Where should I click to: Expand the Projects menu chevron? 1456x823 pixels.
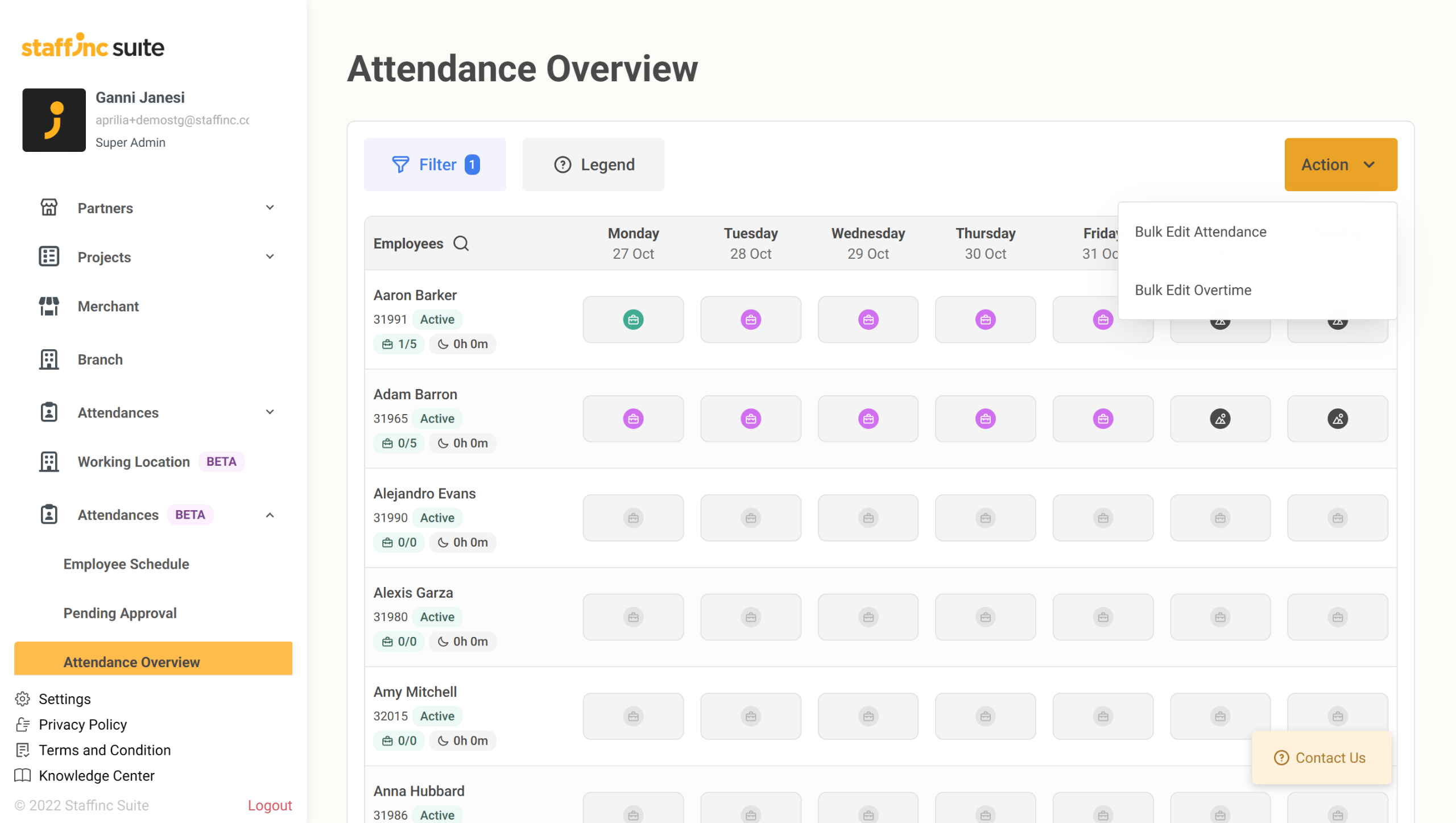[270, 257]
